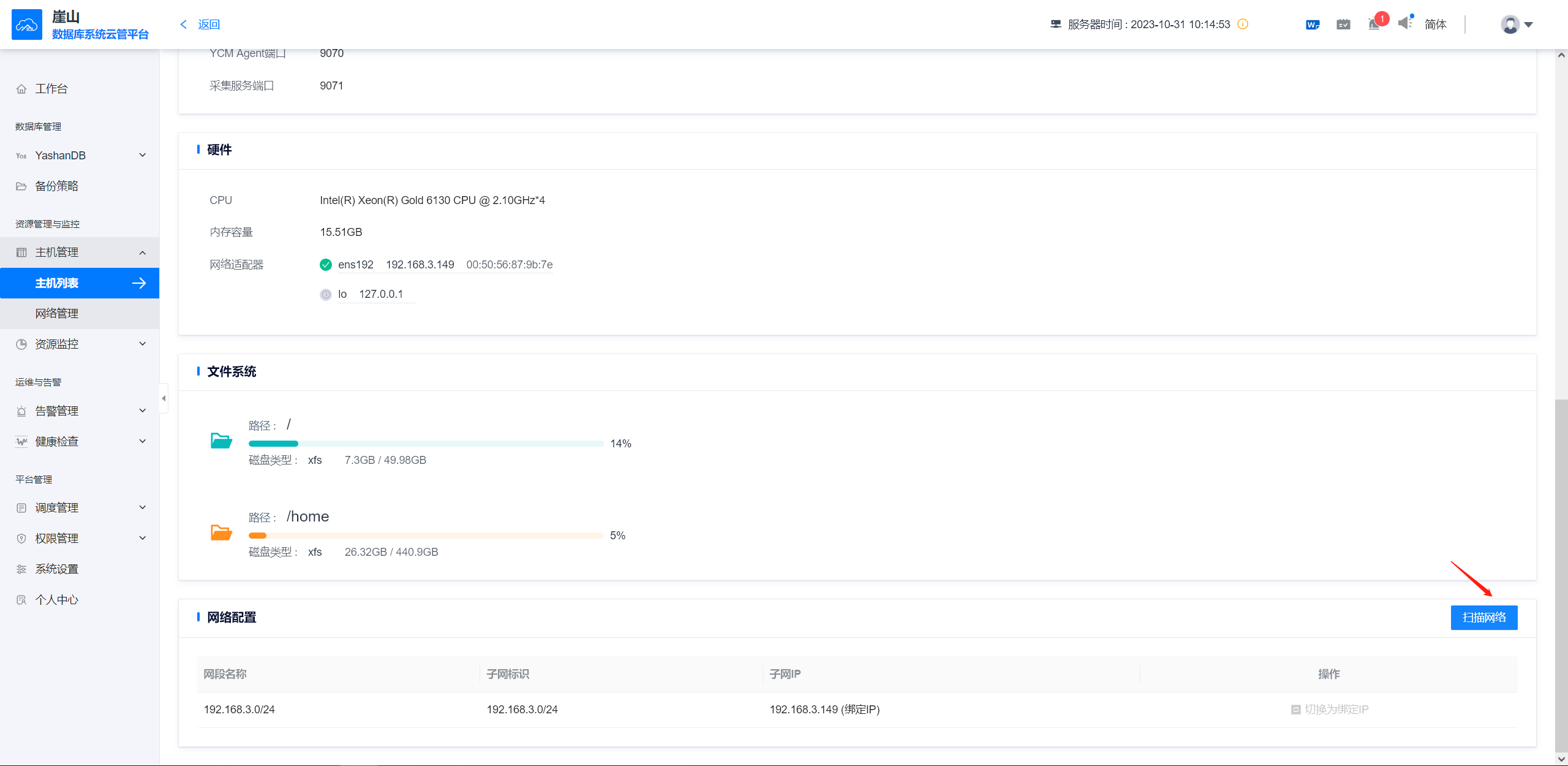Open the announcements speaker icon
This screenshot has height=766, width=1568.
(x=1404, y=23)
